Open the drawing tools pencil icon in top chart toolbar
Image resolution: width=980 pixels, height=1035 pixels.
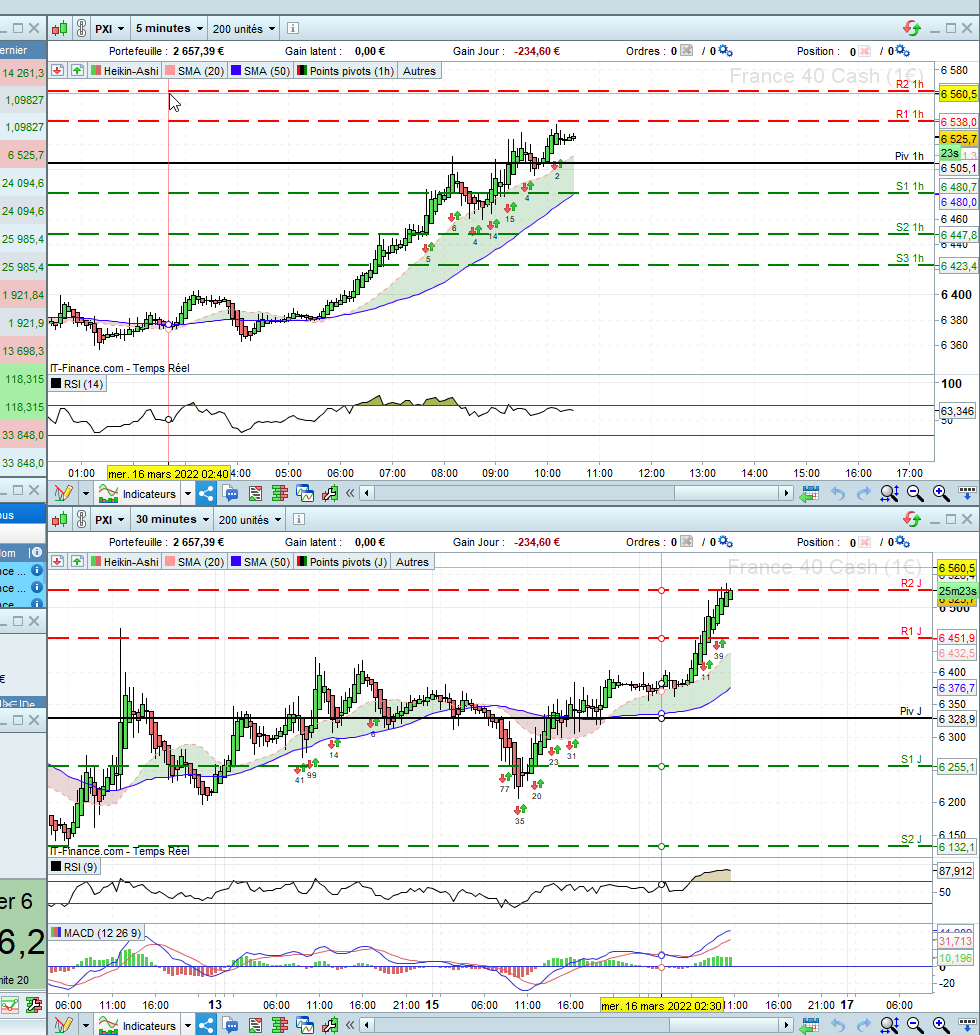(63, 493)
